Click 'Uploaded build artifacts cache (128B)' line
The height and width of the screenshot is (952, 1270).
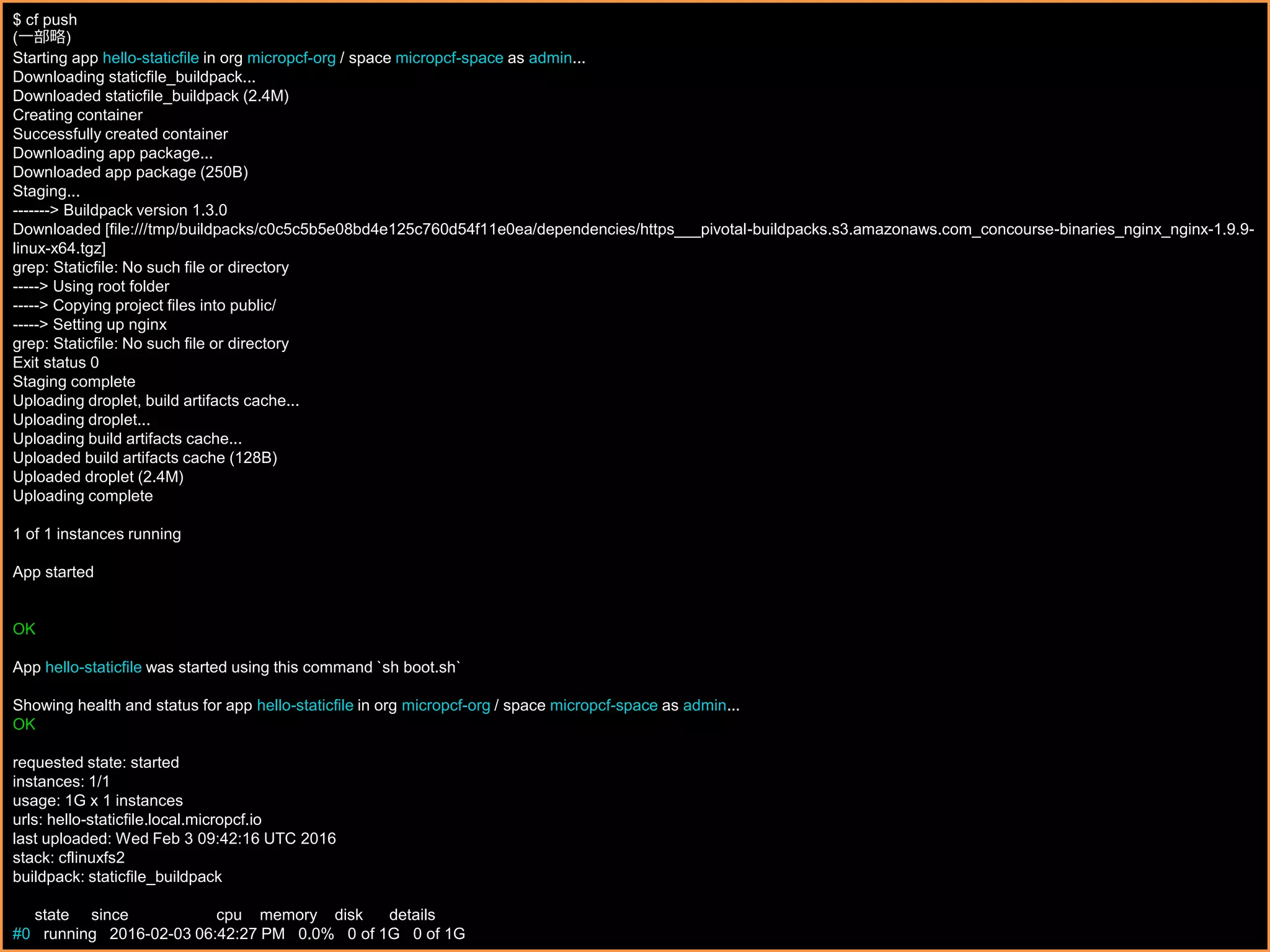pos(145,458)
